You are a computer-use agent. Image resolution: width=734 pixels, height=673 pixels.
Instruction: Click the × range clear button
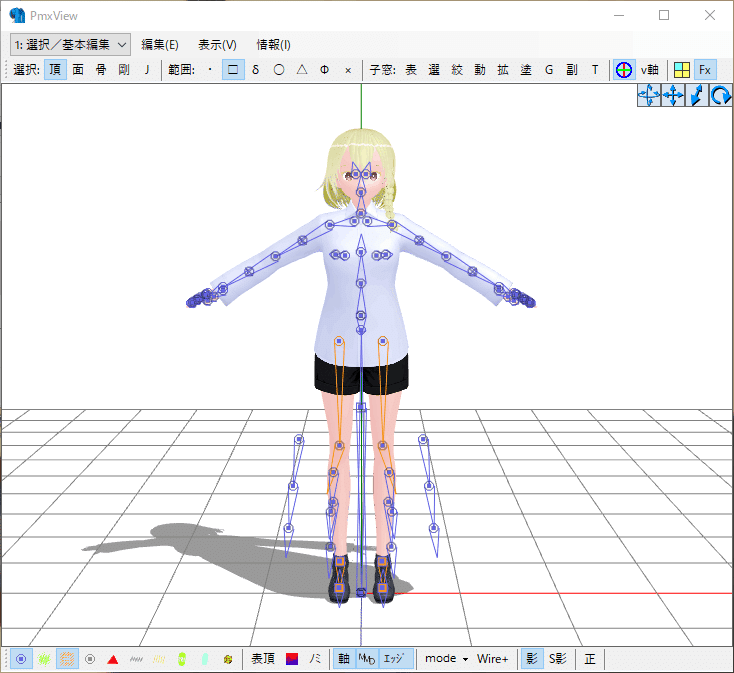(348, 70)
